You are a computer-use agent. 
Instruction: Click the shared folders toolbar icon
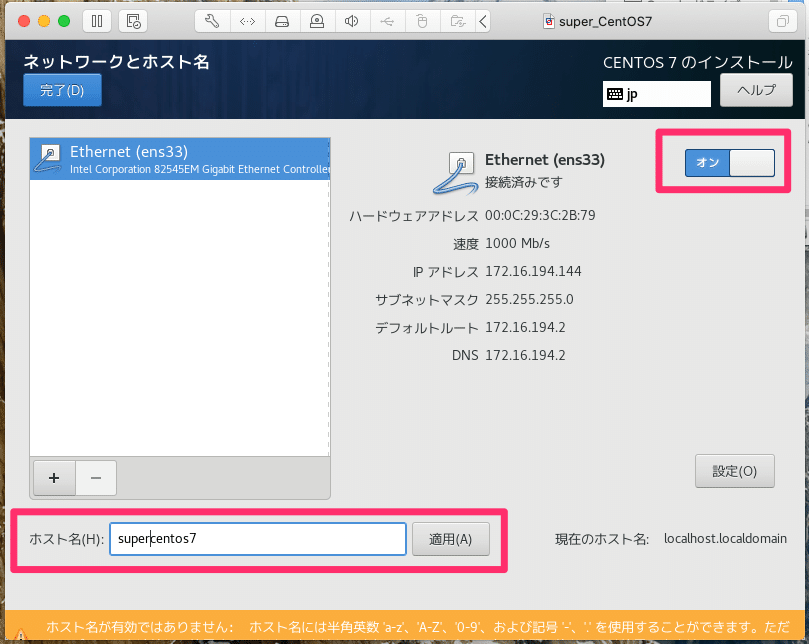coord(458,21)
